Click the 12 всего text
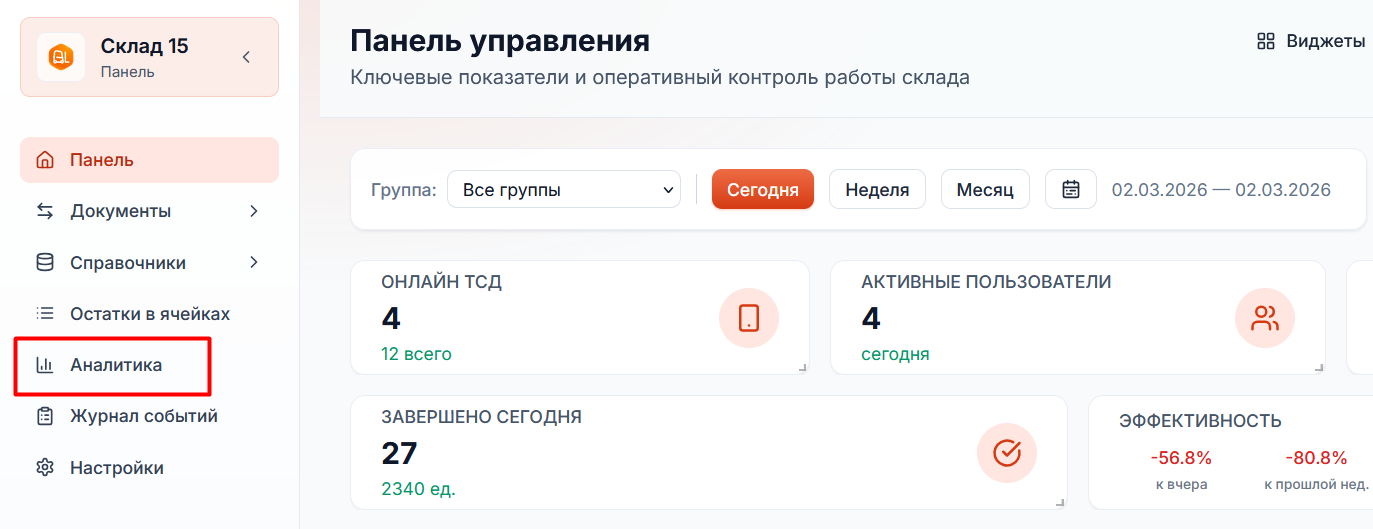The height and width of the screenshot is (529, 1373). (416, 354)
